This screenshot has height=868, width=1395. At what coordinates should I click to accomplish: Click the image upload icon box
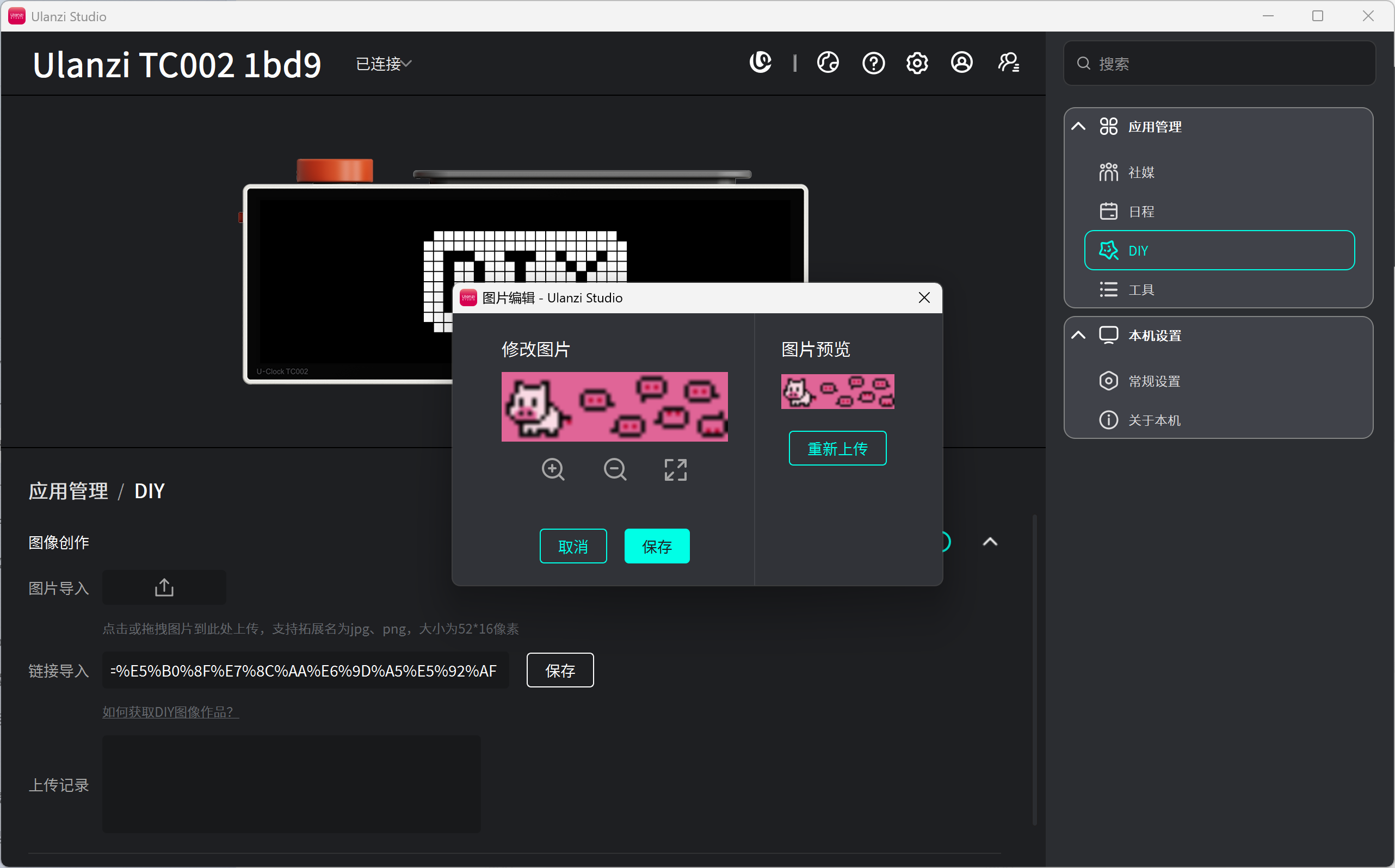coord(164,587)
